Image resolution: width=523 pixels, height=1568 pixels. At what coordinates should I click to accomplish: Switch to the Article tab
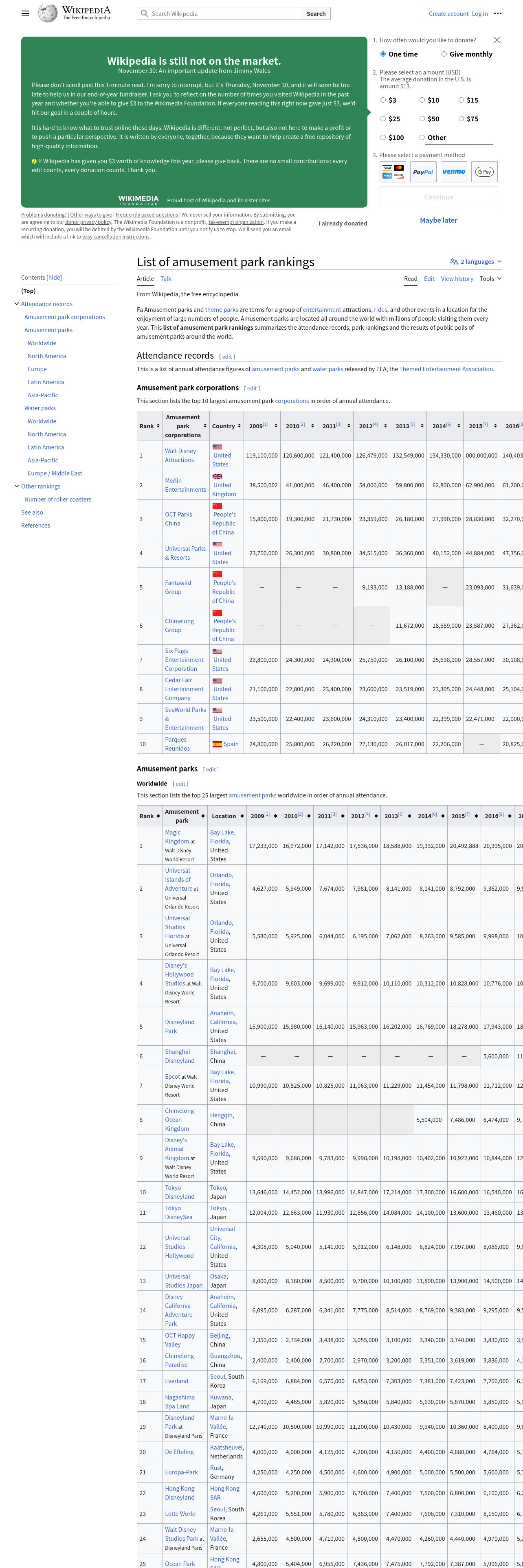[145, 279]
